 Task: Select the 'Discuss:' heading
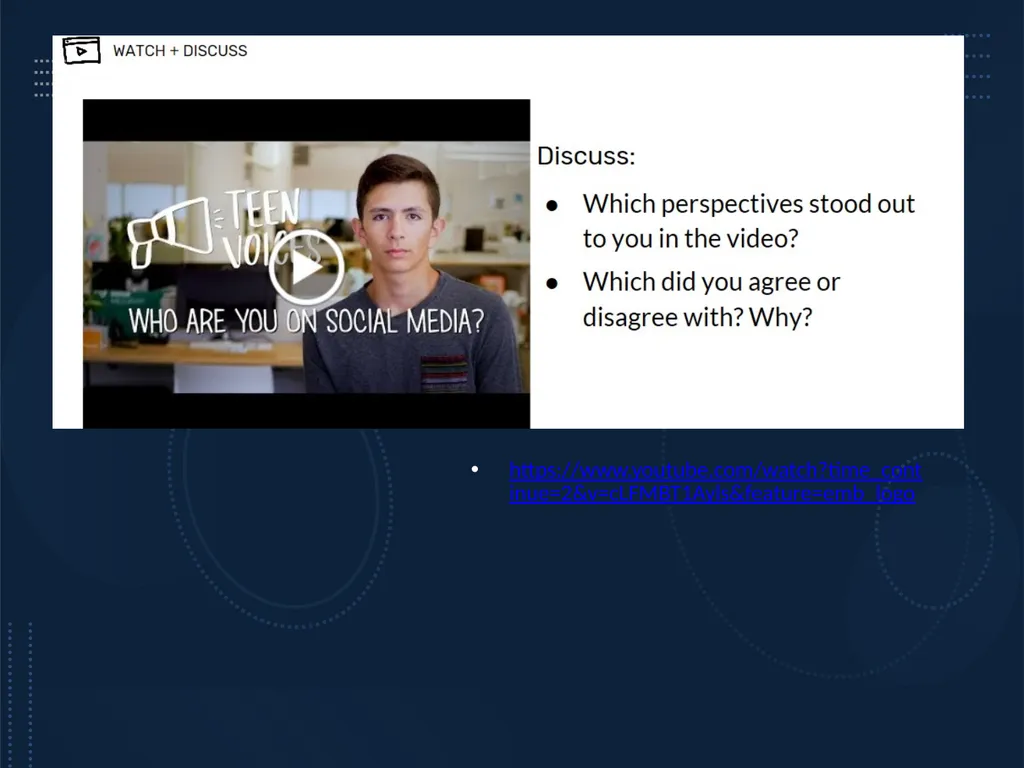click(x=586, y=156)
